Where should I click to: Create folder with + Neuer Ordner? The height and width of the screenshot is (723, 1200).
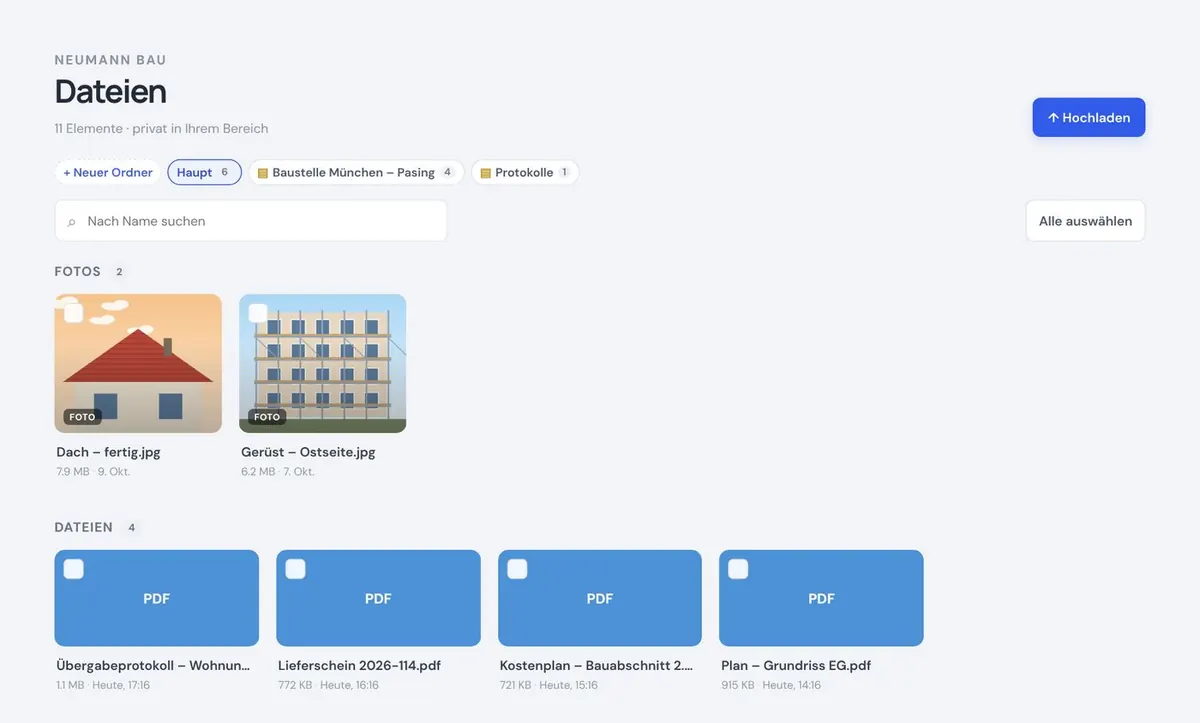108,172
